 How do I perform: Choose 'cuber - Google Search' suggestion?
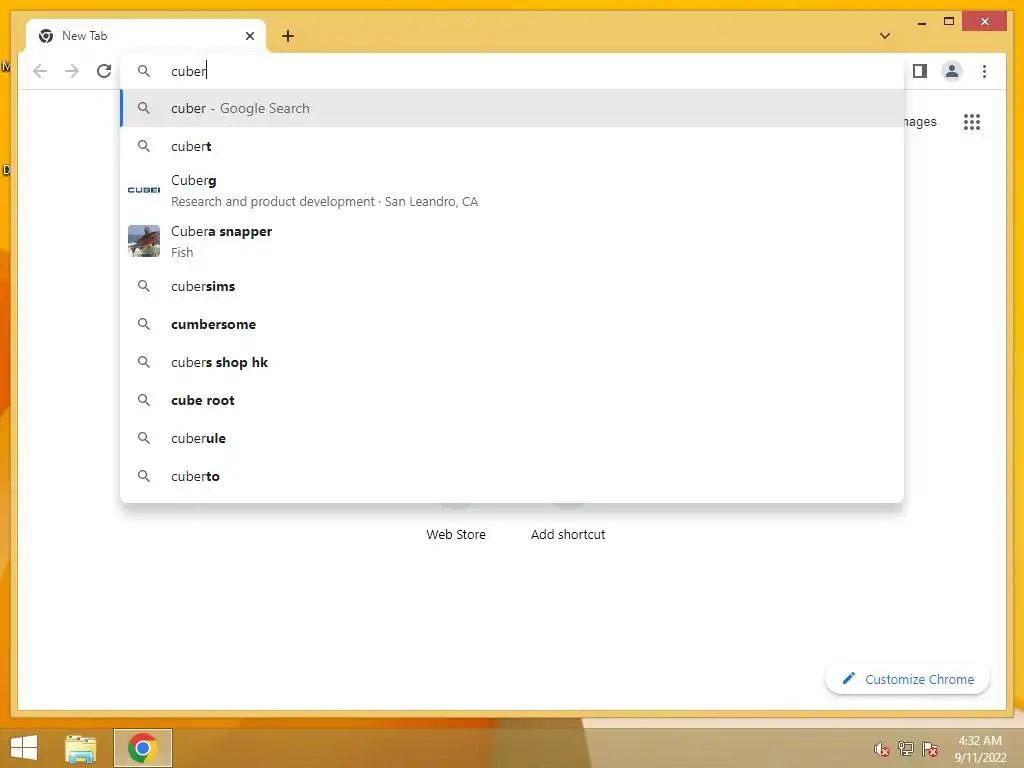[512, 108]
